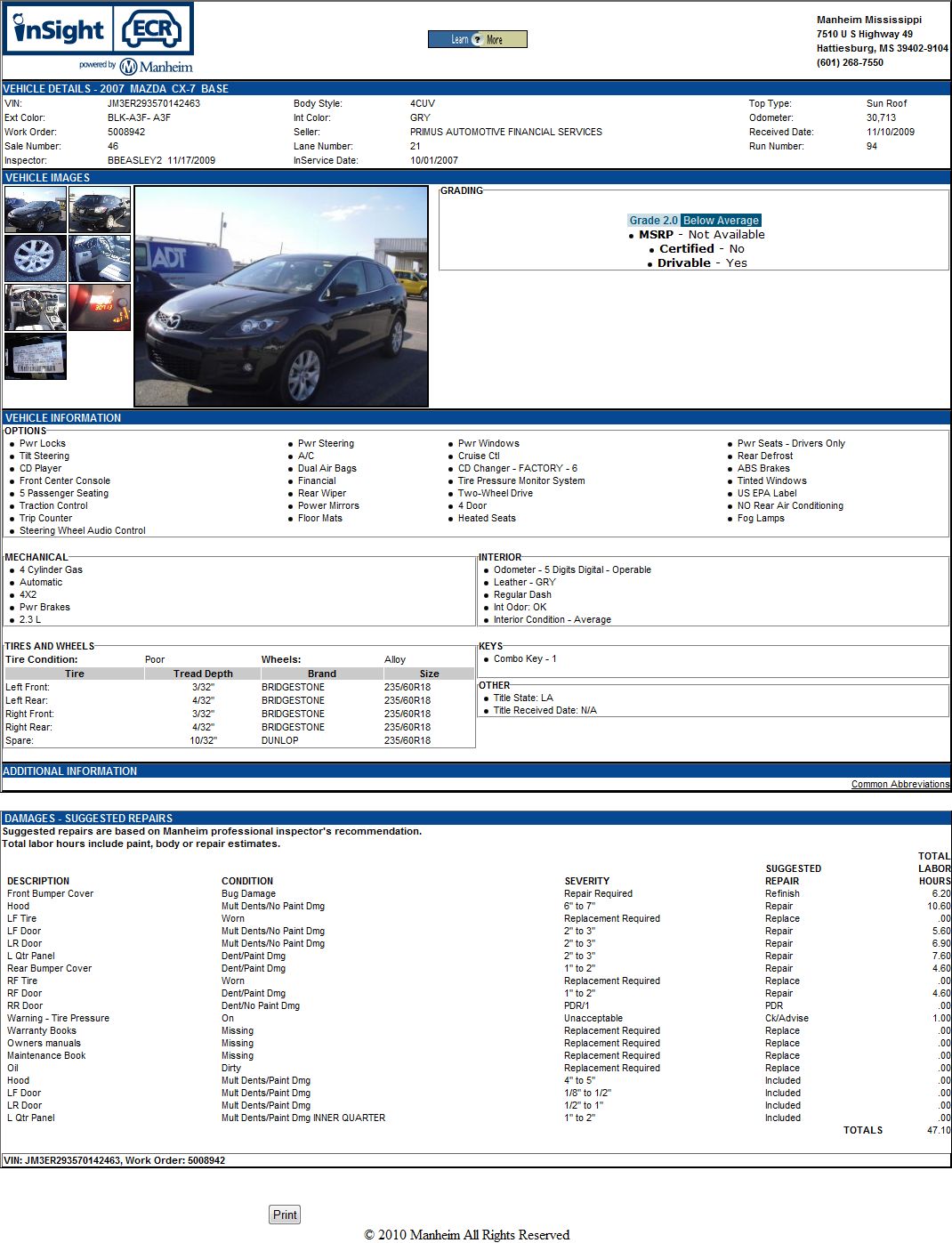
Task: Click the VEHICLE INFORMATION section header
Action: click(476, 417)
